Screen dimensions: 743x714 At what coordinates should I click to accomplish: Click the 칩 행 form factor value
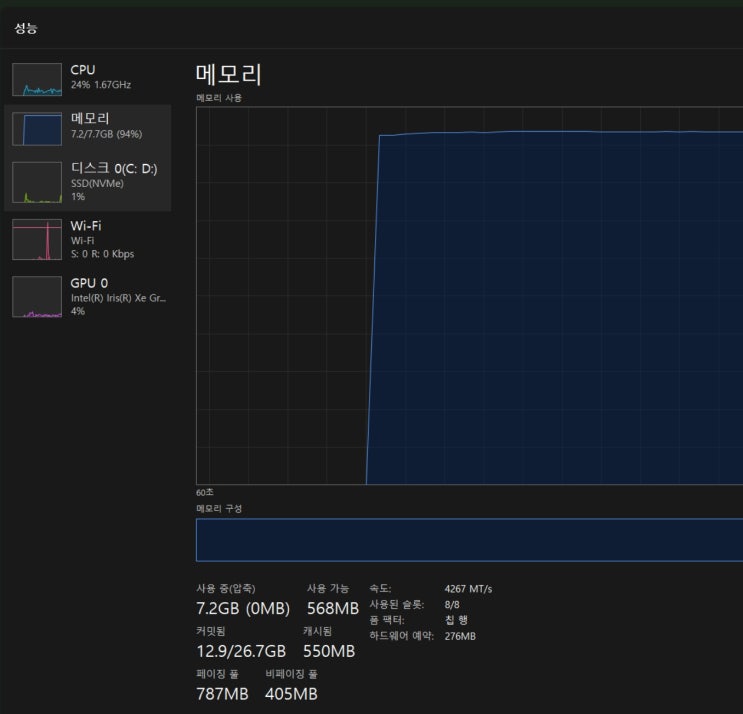click(x=456, y=620)
